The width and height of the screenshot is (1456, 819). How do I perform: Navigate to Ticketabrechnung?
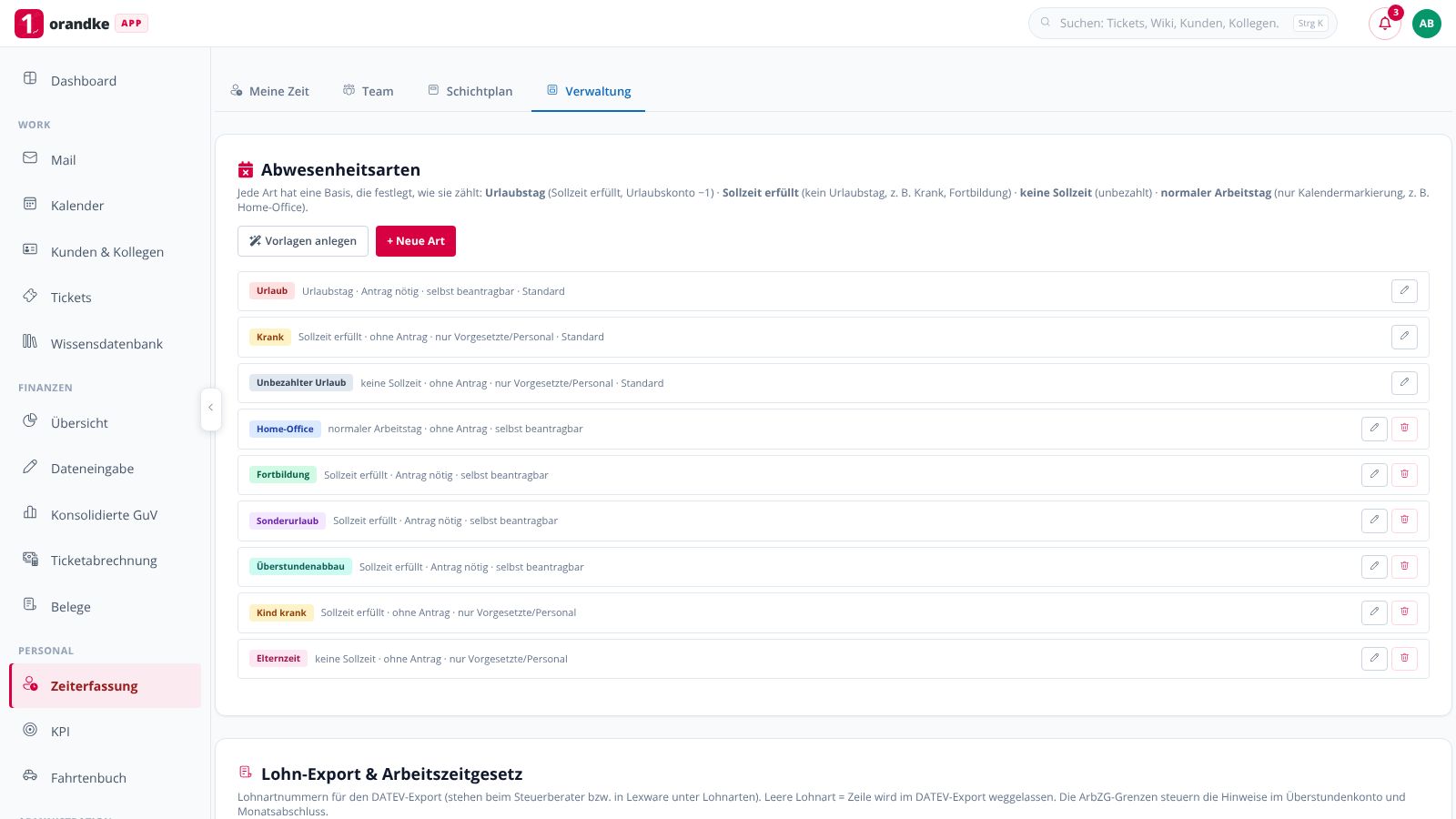pos(106,560)
